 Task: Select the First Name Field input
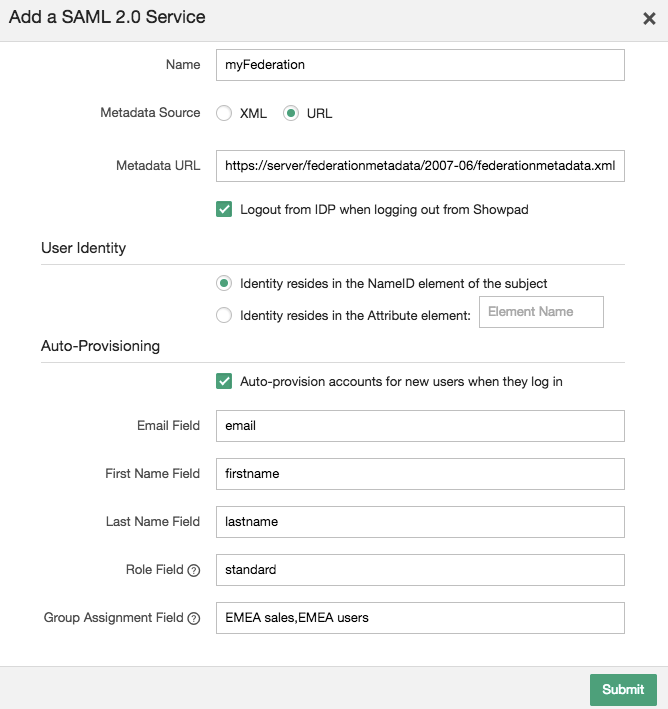(419, 473)
